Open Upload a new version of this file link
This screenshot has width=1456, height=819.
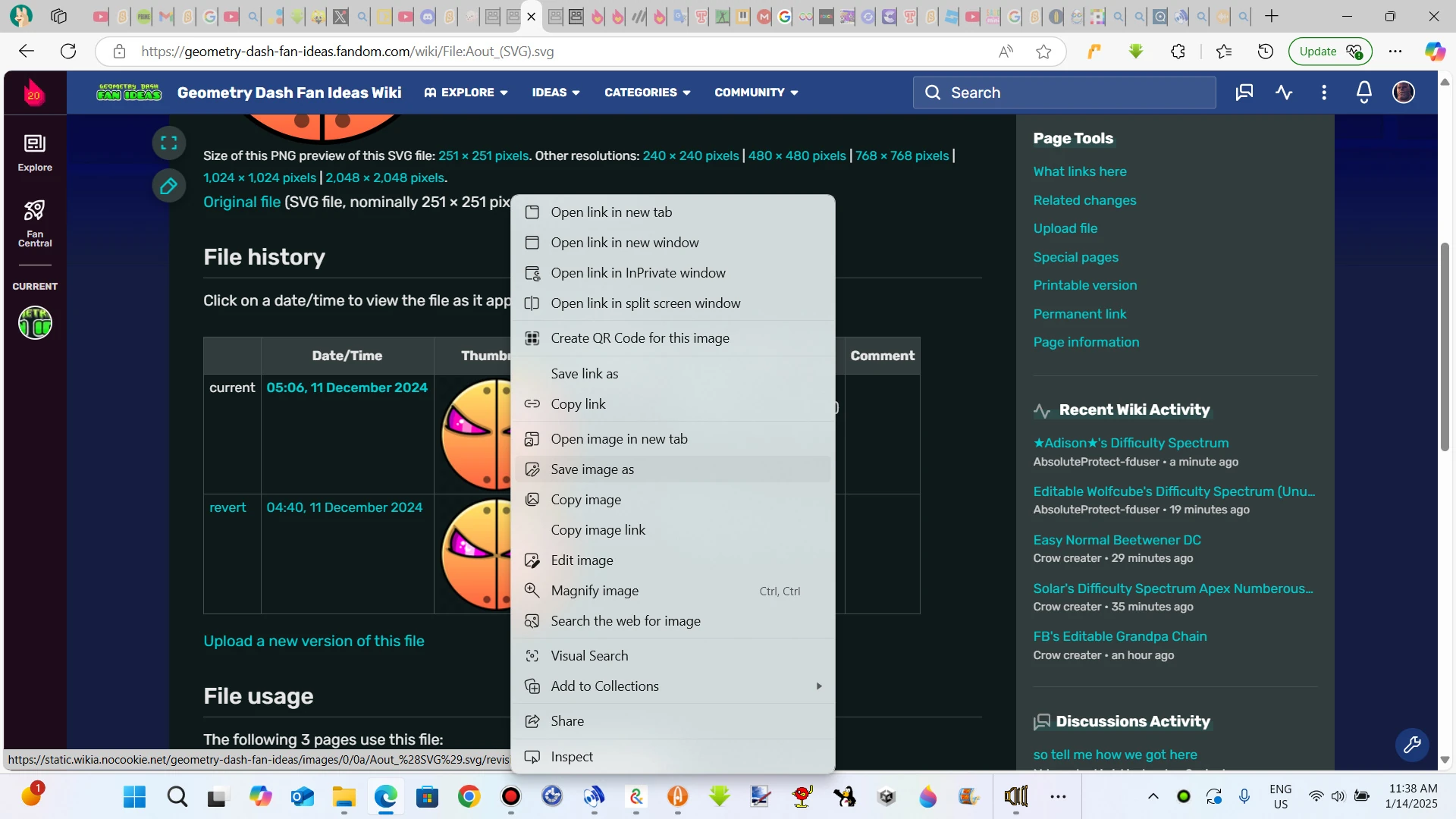coord(313,641)
